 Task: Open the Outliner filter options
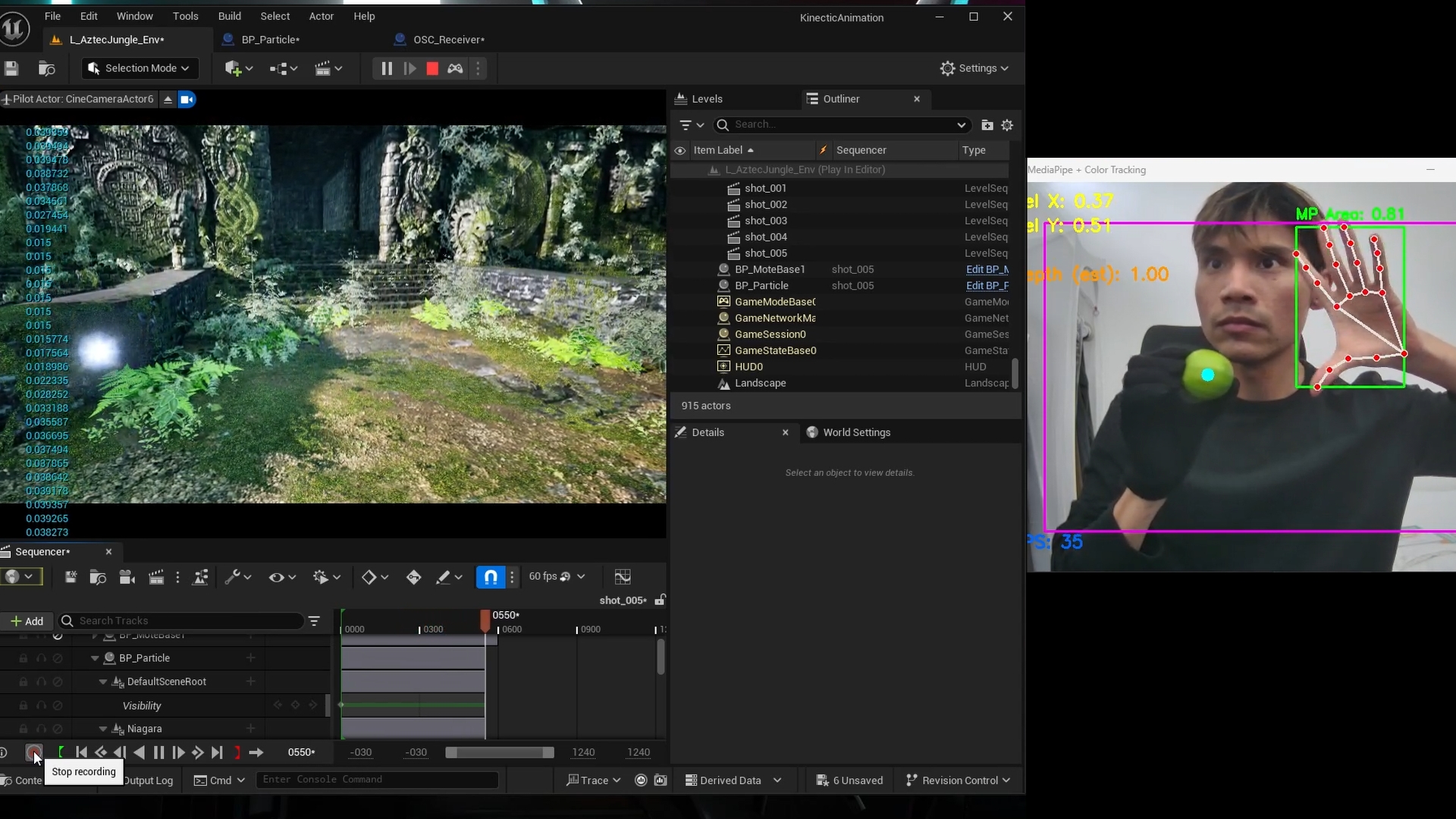[692, 124]
